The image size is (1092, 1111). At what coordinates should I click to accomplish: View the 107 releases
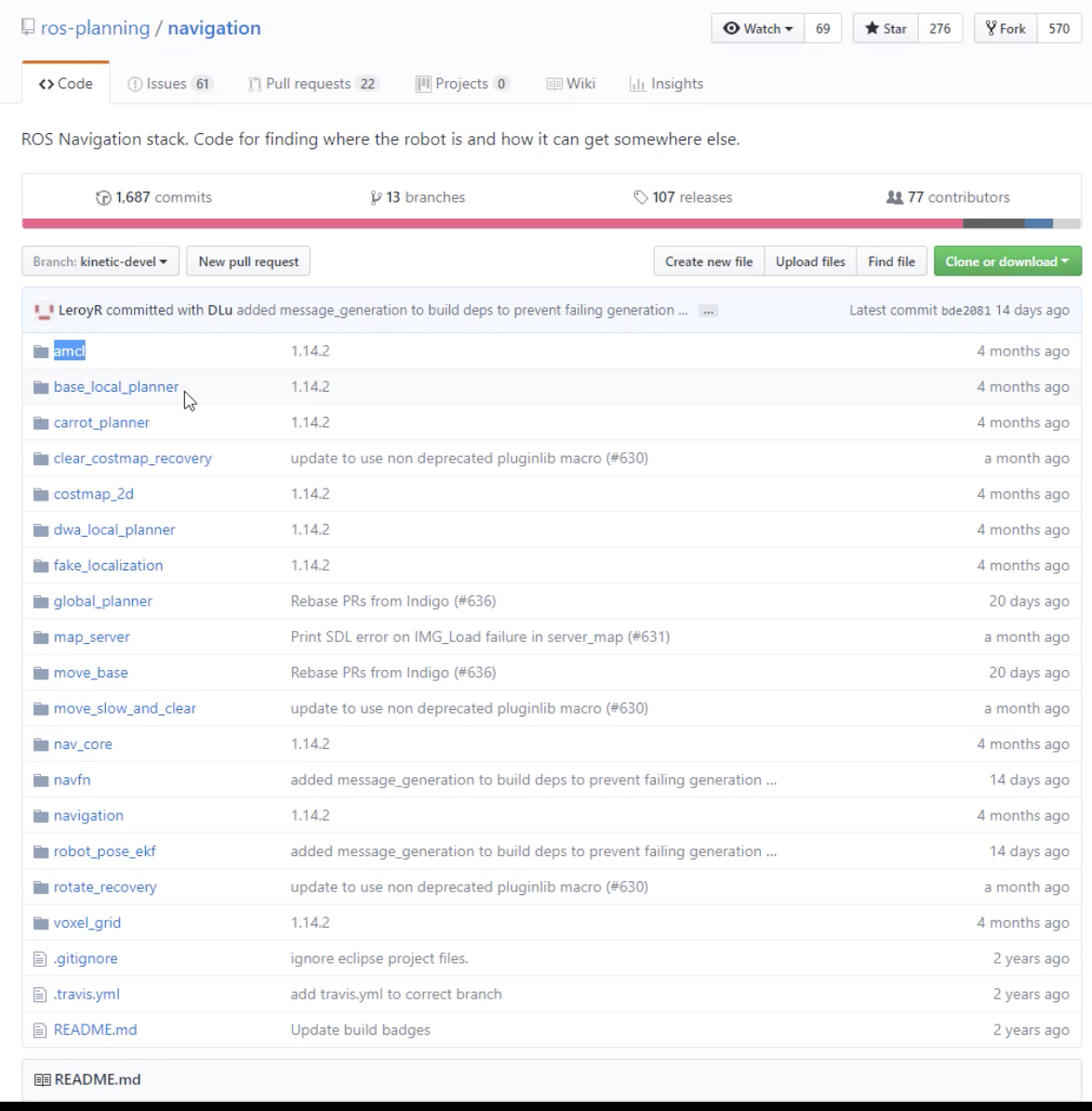[683, 197]
